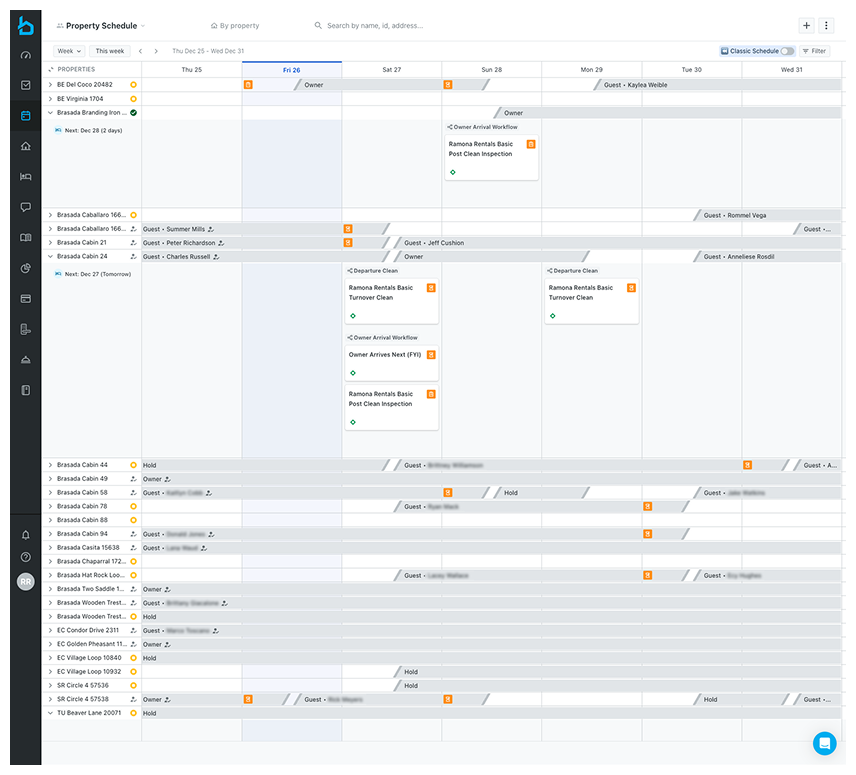Collapse the Brasada Cabin 24 row
This screenshot has height=775, width=856.
click(x=50, y=257)
